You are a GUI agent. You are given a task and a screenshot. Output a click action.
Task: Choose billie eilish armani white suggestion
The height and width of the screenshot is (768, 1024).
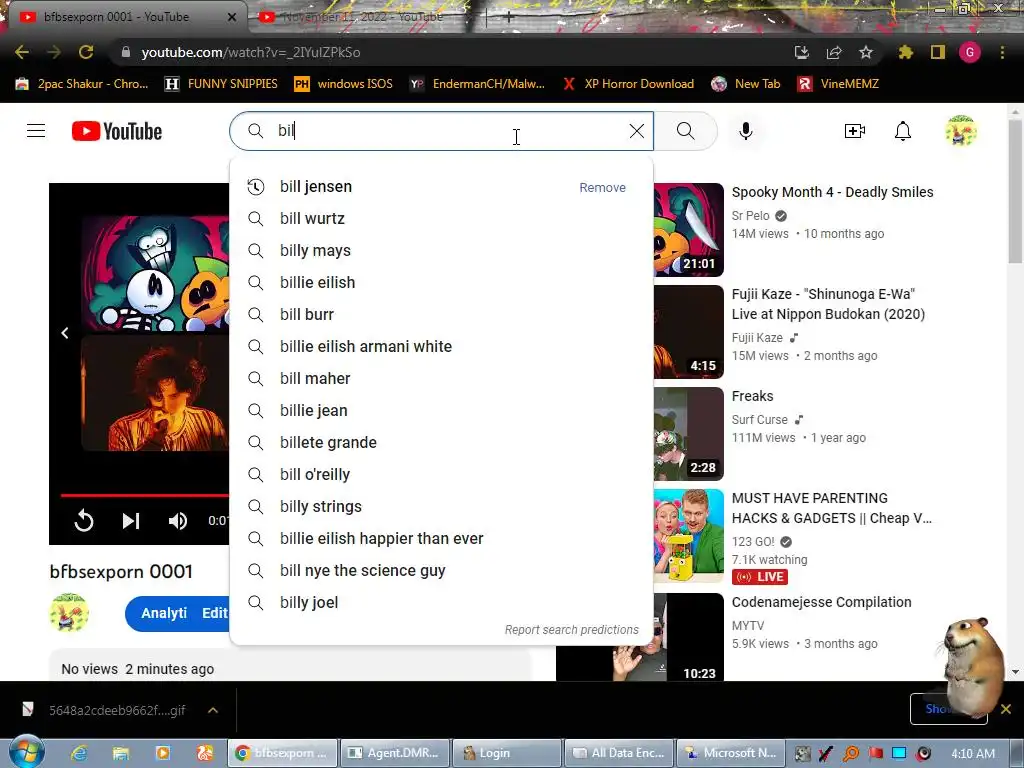(441, 347)
